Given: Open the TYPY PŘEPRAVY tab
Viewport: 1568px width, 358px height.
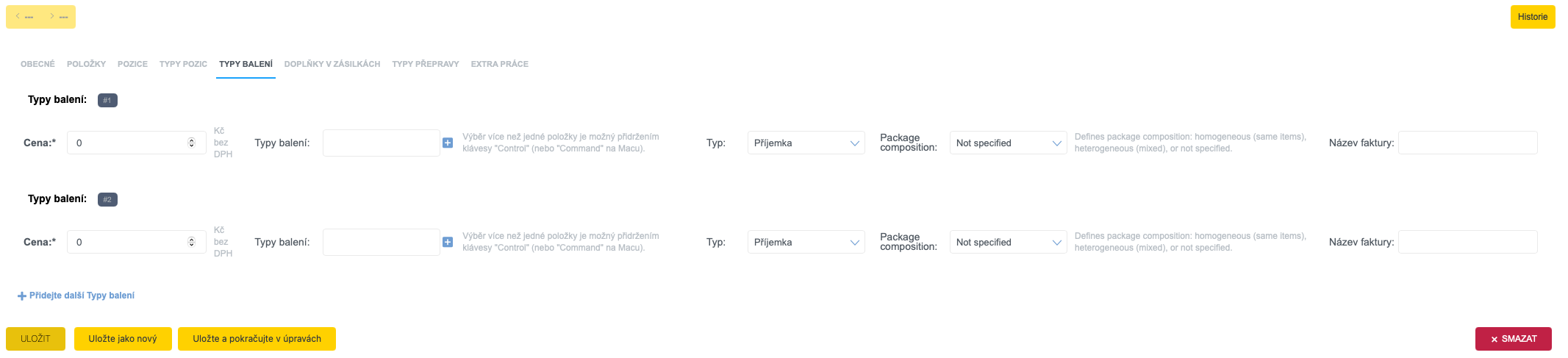Looking at the screenshot, I should (426, 64).
